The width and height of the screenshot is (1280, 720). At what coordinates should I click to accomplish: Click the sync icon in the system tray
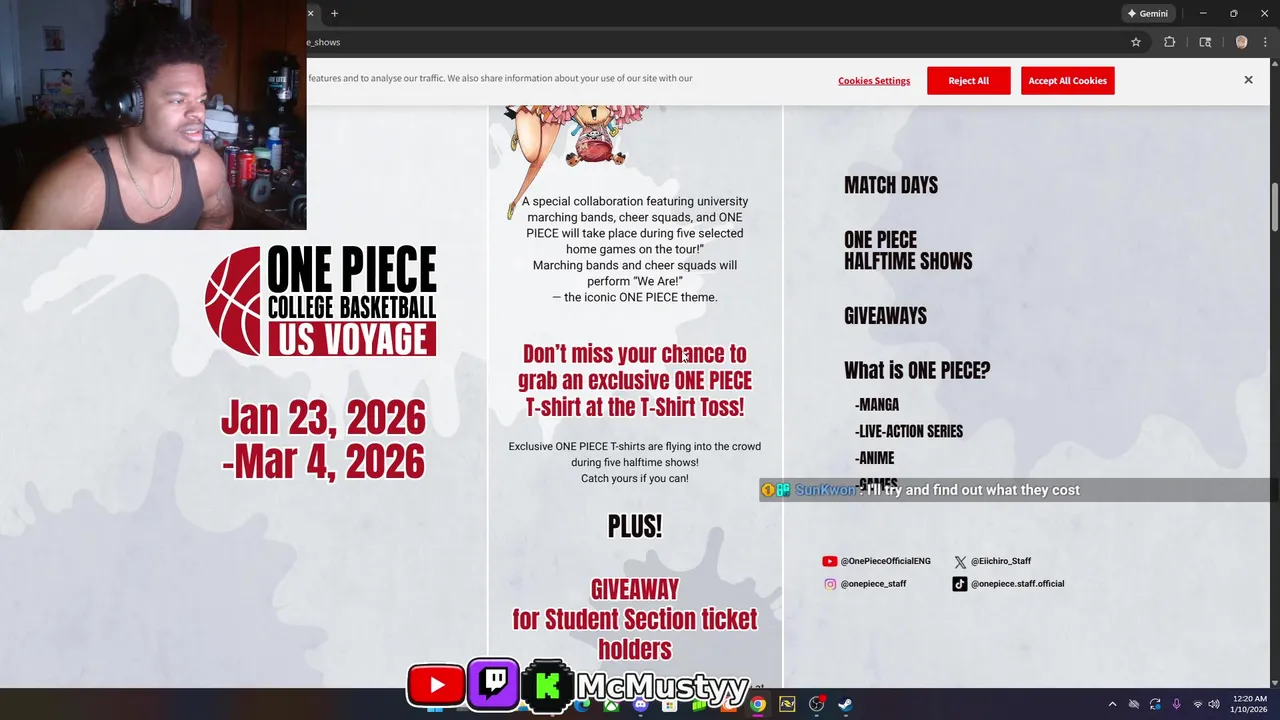click(1155, 704)
